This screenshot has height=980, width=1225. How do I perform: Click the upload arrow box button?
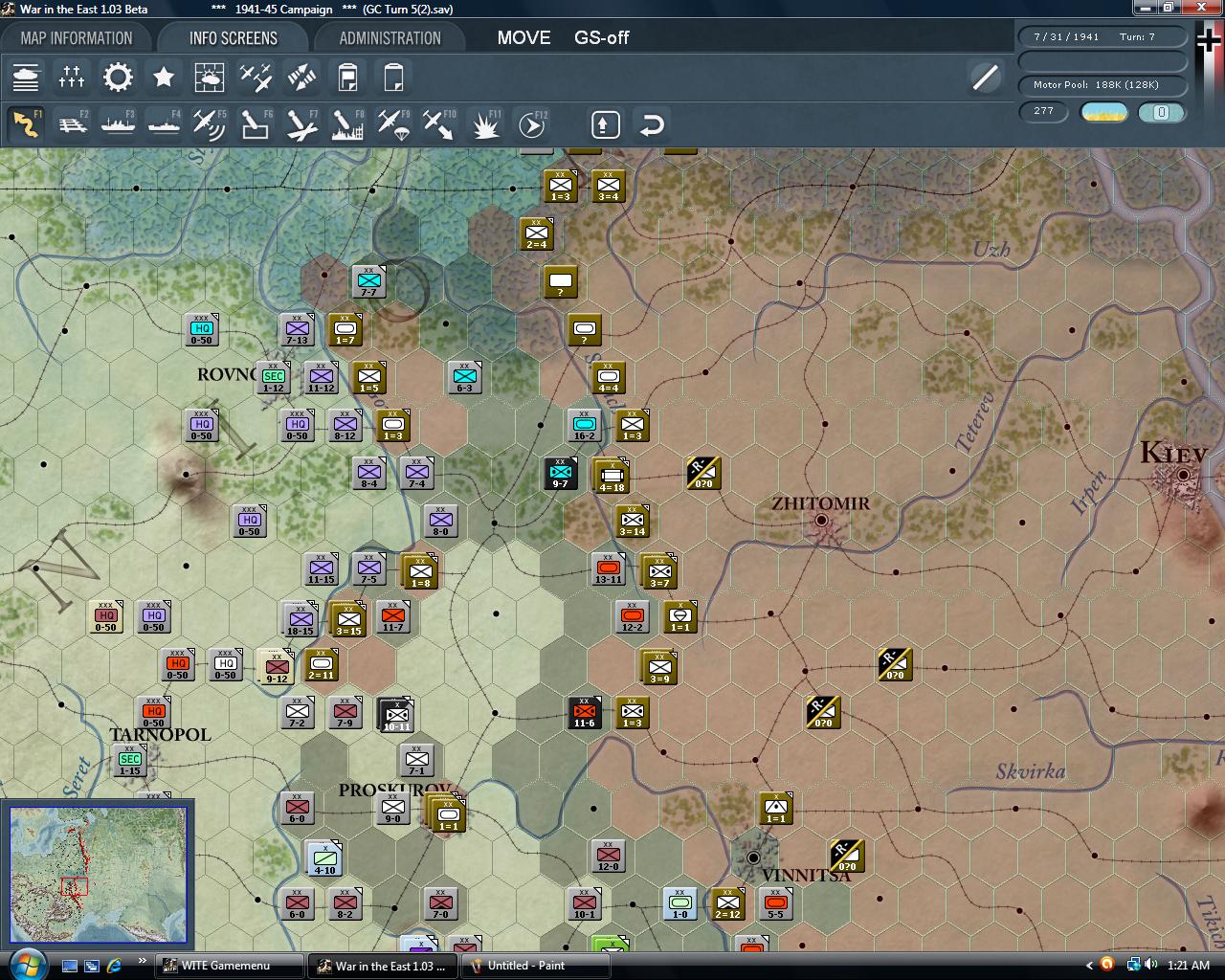coord(605,124)
